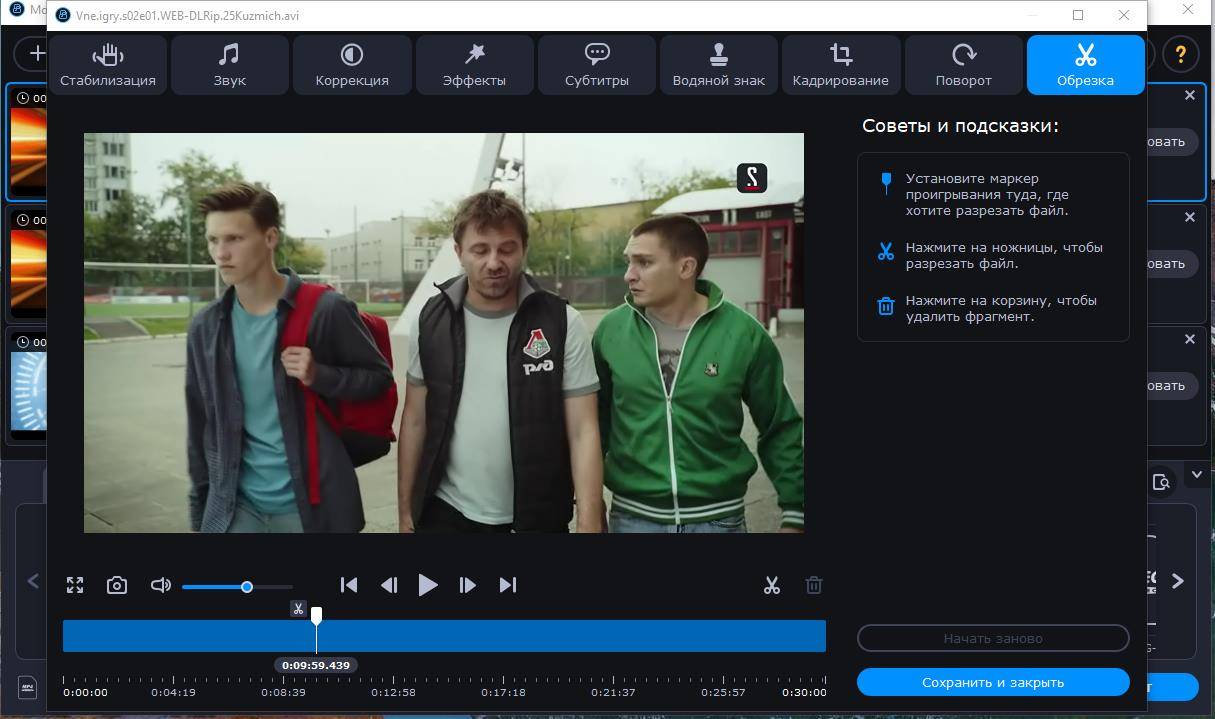
Task: Open the Кадрирование tab
Action: pos(841,65)
